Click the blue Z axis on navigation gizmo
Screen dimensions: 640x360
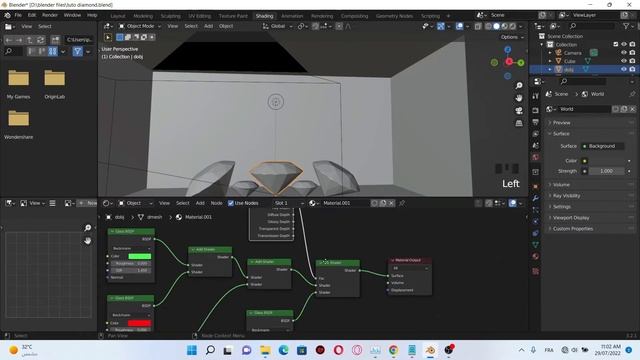click(x=507, y=49)
